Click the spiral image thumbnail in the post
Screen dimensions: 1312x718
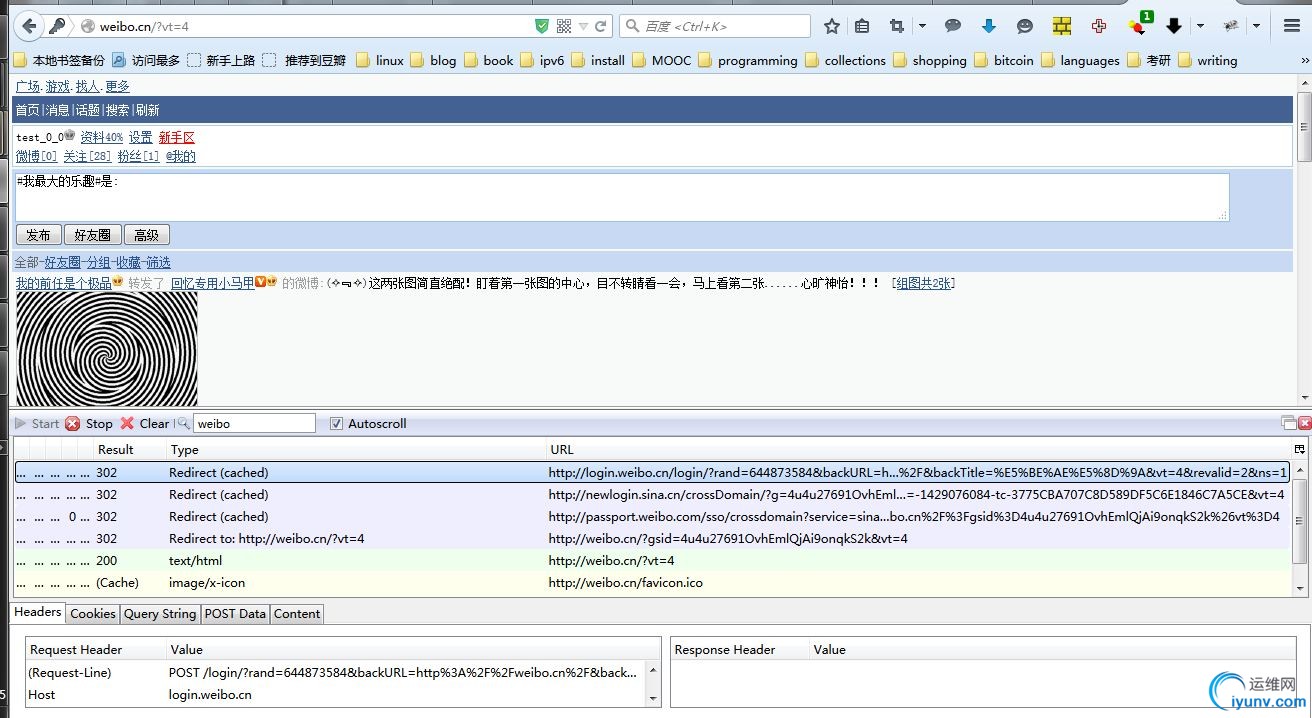[x=107, y=349]
